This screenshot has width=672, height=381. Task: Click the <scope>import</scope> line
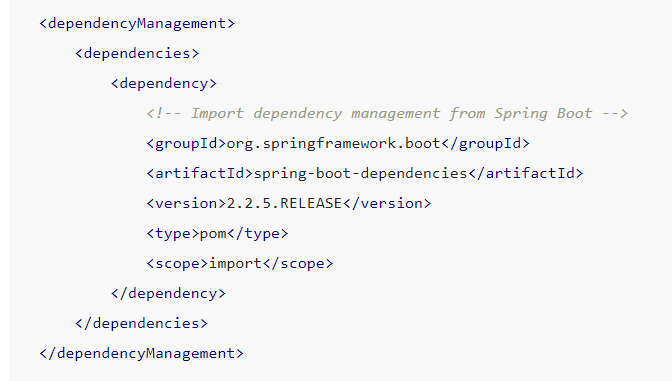click(x=240, y=264)
